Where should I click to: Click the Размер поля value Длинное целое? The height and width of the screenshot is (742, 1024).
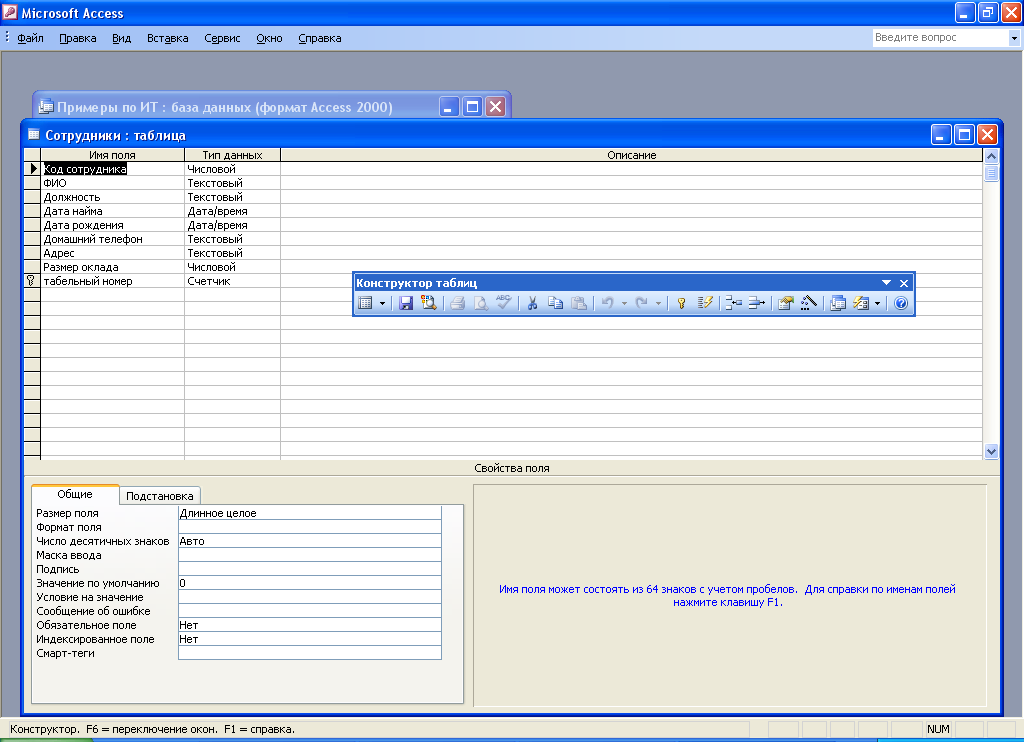click(310, 513)
